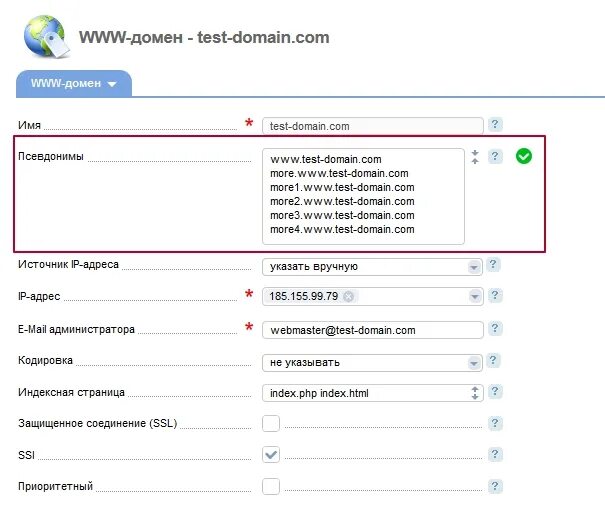The height and width of the screenshot is (506, 605).
Task: Click the Источник IP-адреса label
Action: (68, 264)
